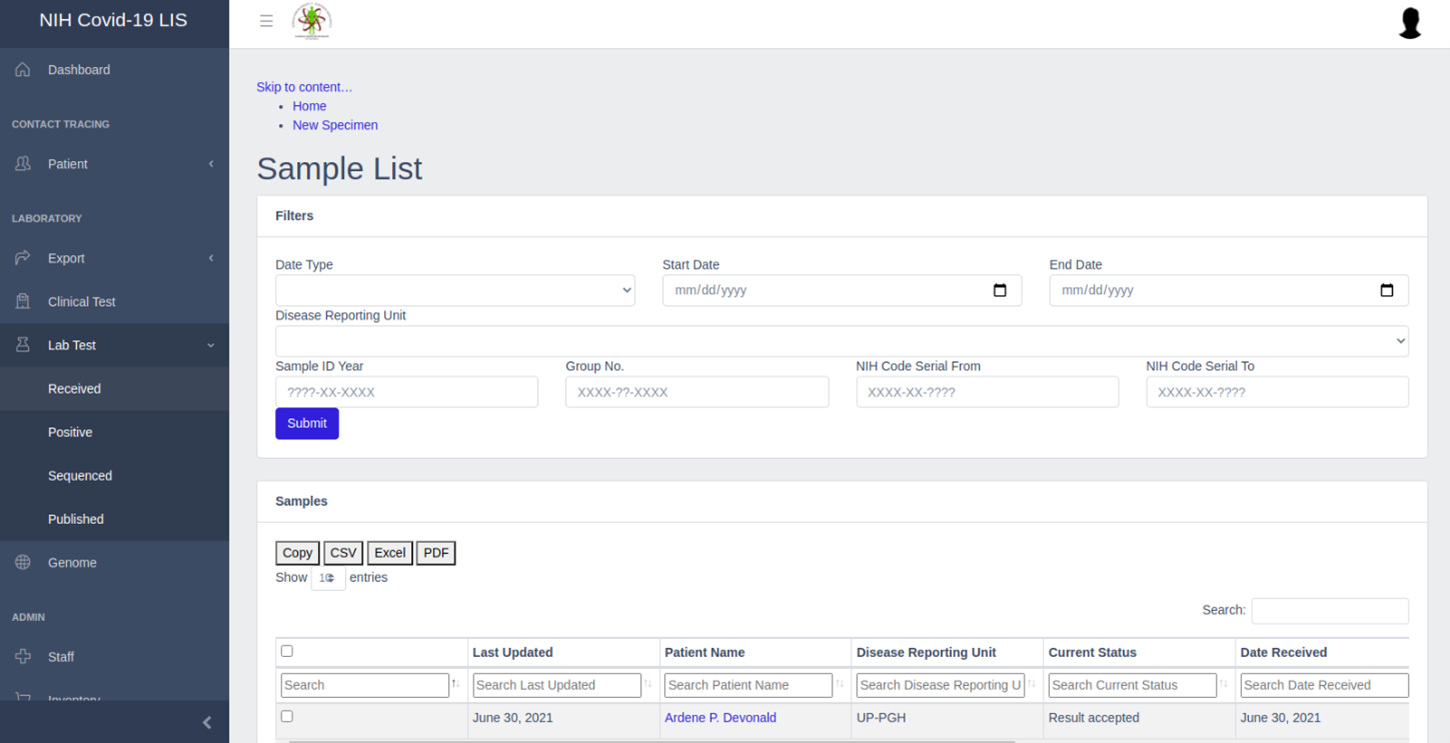This screenshot has height=743, width=1450.
Task: Open the Date Type dropdown
Action: pyautogui.click(x=455, y=290)
